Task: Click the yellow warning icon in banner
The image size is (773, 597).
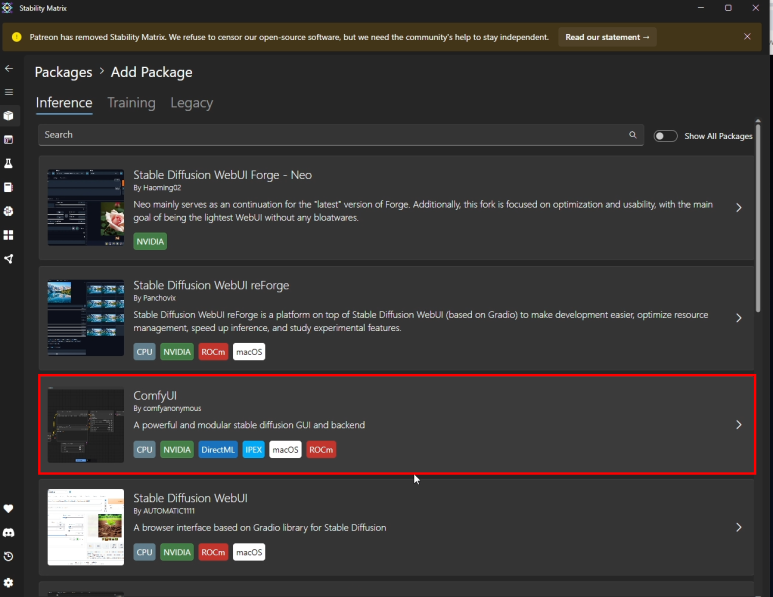Action: click(x=17, y=37)
